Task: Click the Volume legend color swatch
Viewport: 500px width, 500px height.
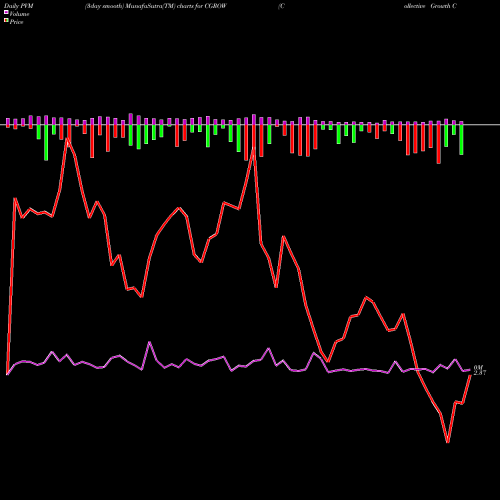Action: coord(6,12)
